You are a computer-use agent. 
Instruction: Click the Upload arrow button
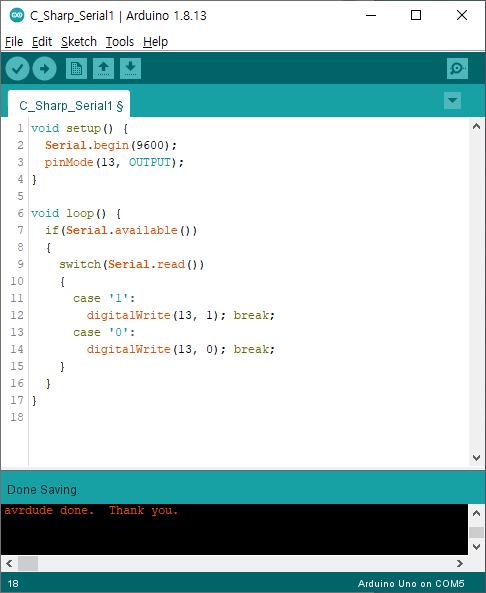pyautogui.click(x=45, y=68)
